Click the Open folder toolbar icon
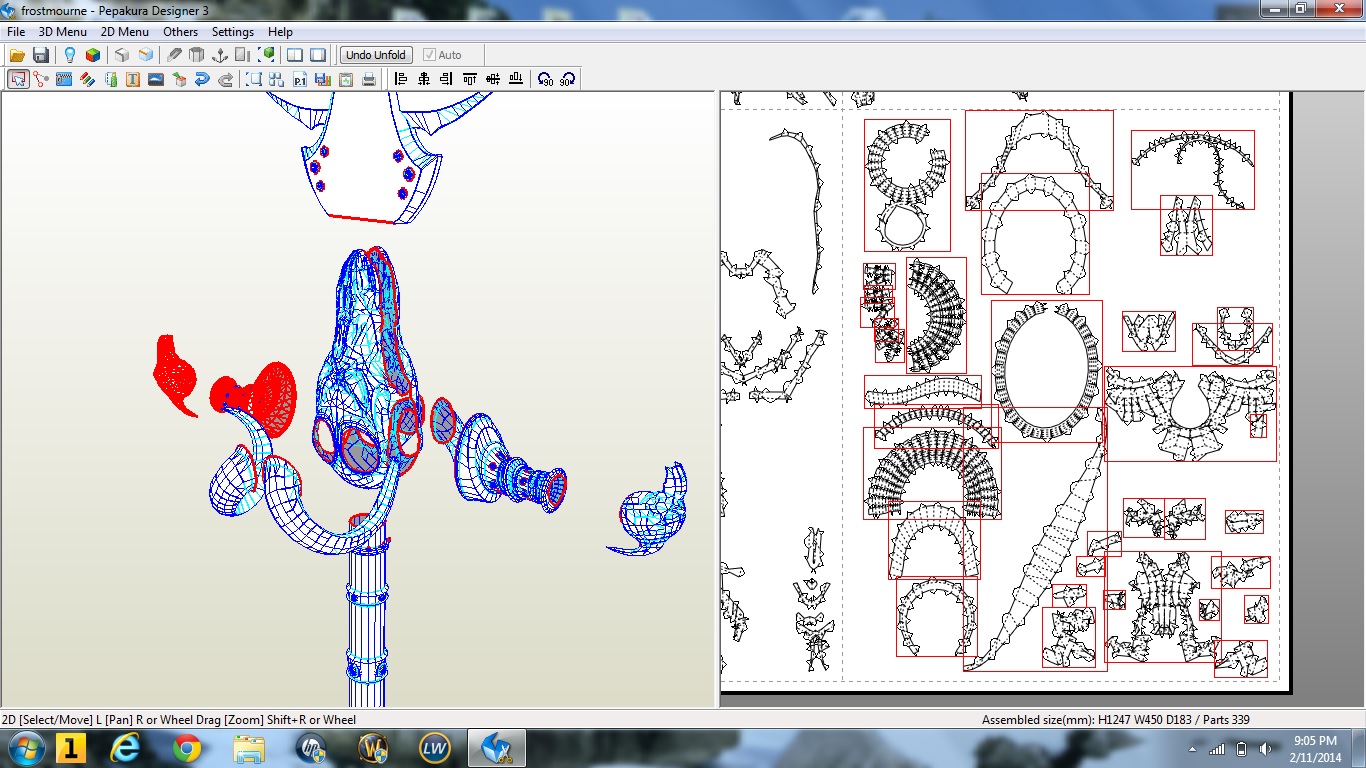The width and height of the screenshot is (1366, 768). point(17,55)
